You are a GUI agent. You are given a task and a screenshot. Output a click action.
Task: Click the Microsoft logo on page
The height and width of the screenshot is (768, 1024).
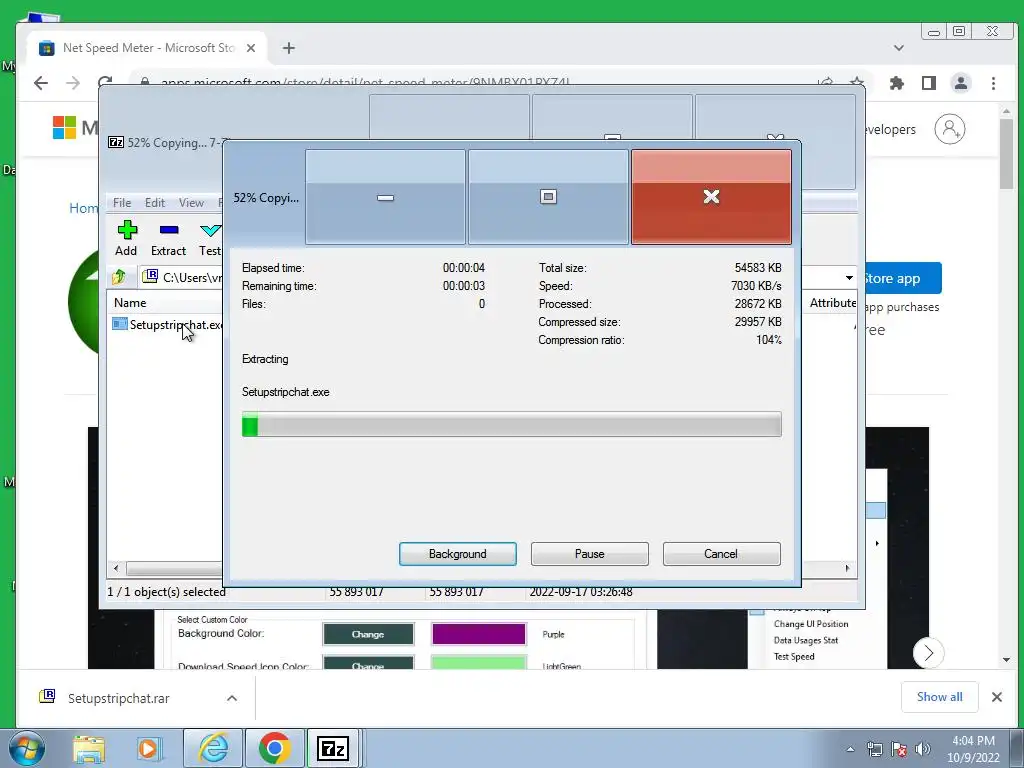tap(64, 127)
